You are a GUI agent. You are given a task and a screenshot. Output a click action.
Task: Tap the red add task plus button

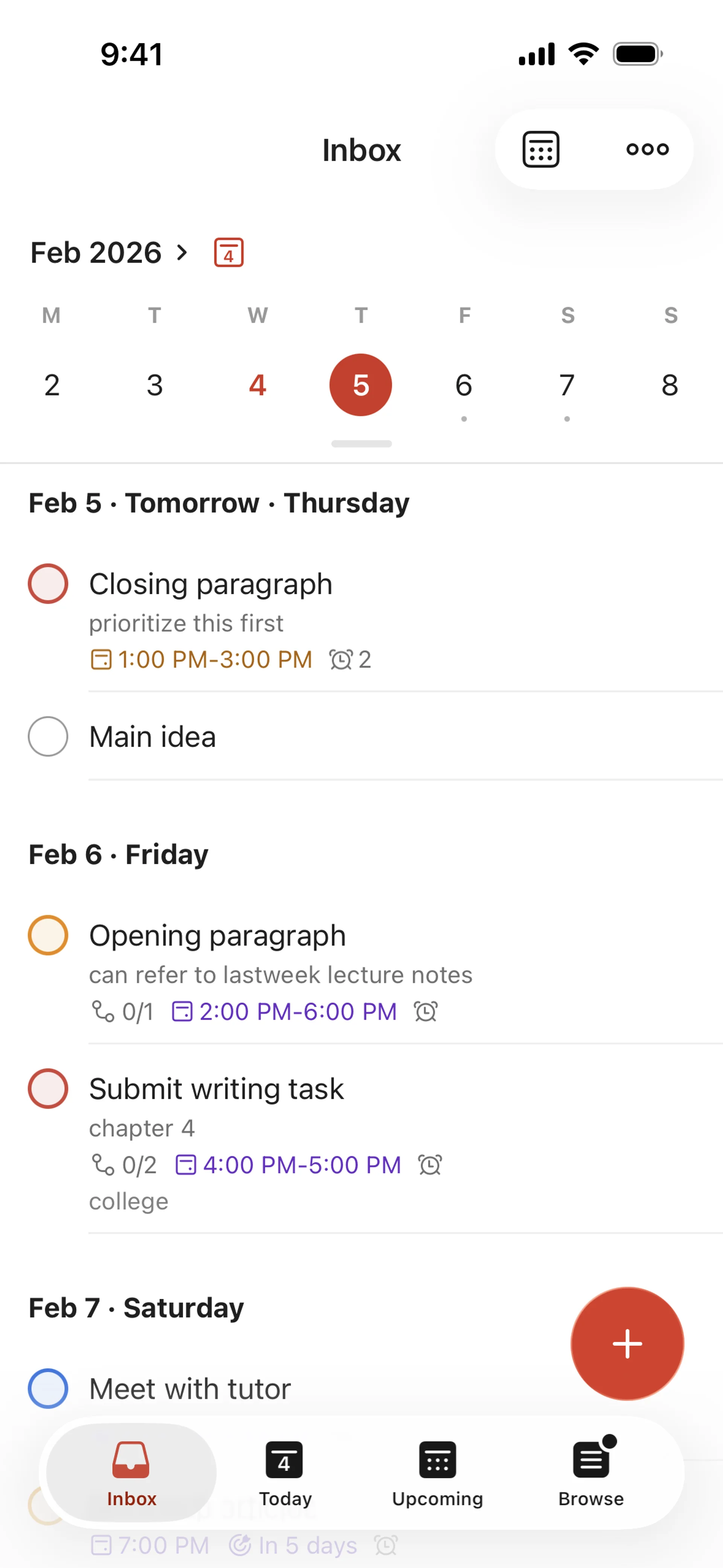(x=627, y=1343)
